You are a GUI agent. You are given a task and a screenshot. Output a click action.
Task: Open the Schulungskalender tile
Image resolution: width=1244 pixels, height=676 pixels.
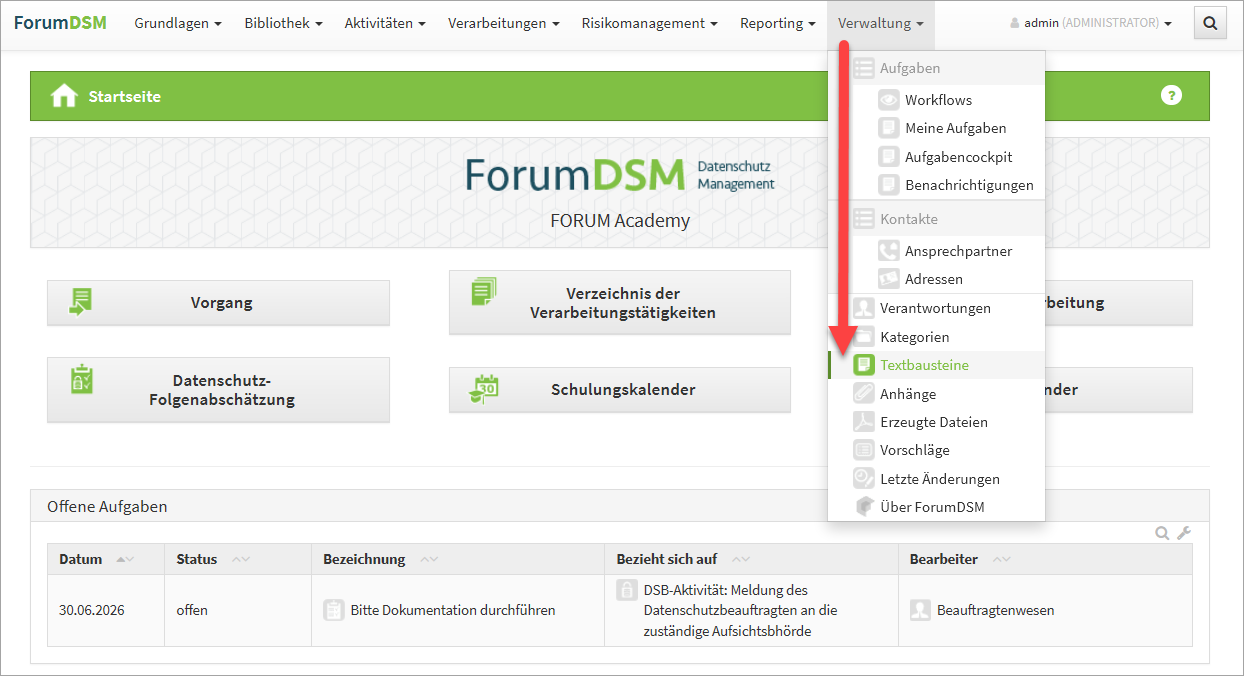[x=619, y=390]
